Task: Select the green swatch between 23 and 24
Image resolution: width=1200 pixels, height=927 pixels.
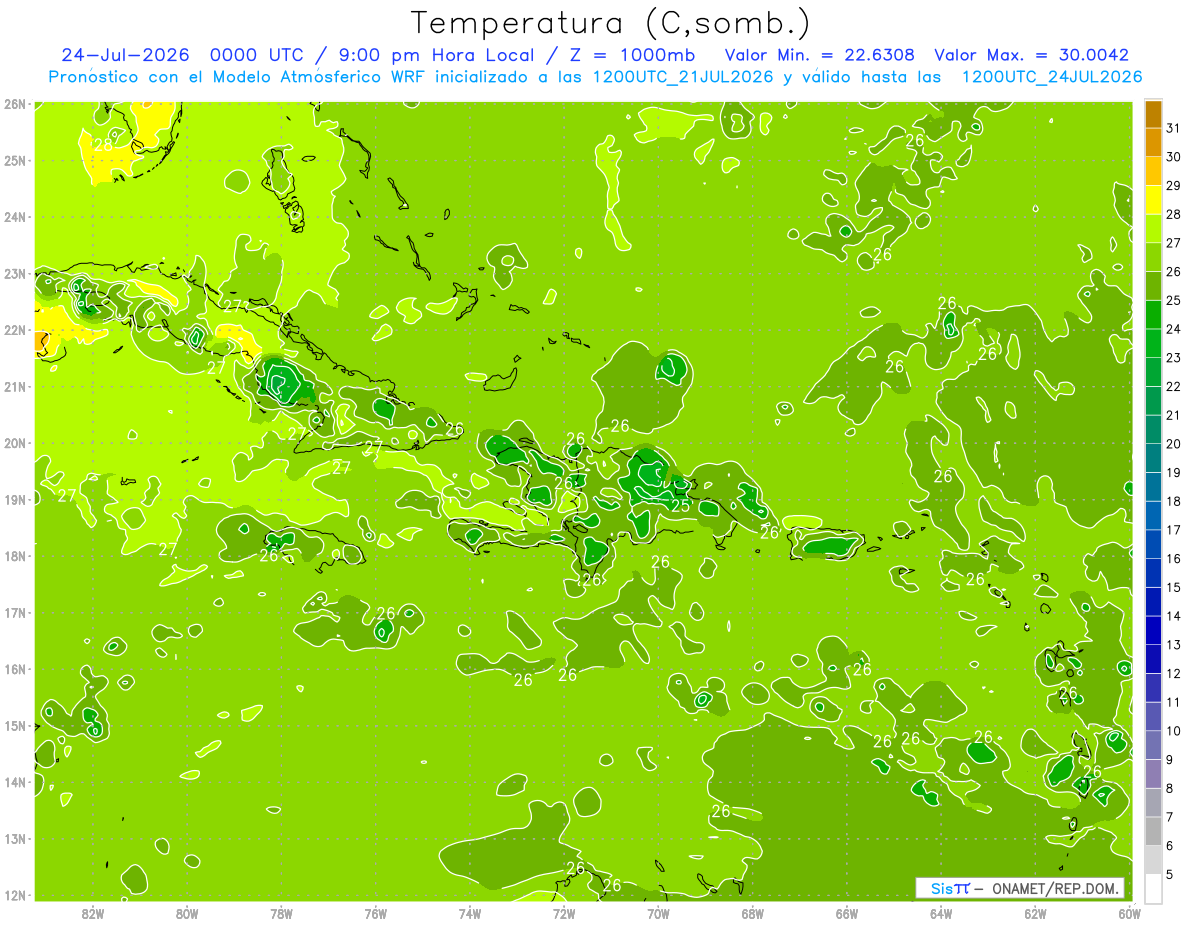Action: (x=1153, y=343)
